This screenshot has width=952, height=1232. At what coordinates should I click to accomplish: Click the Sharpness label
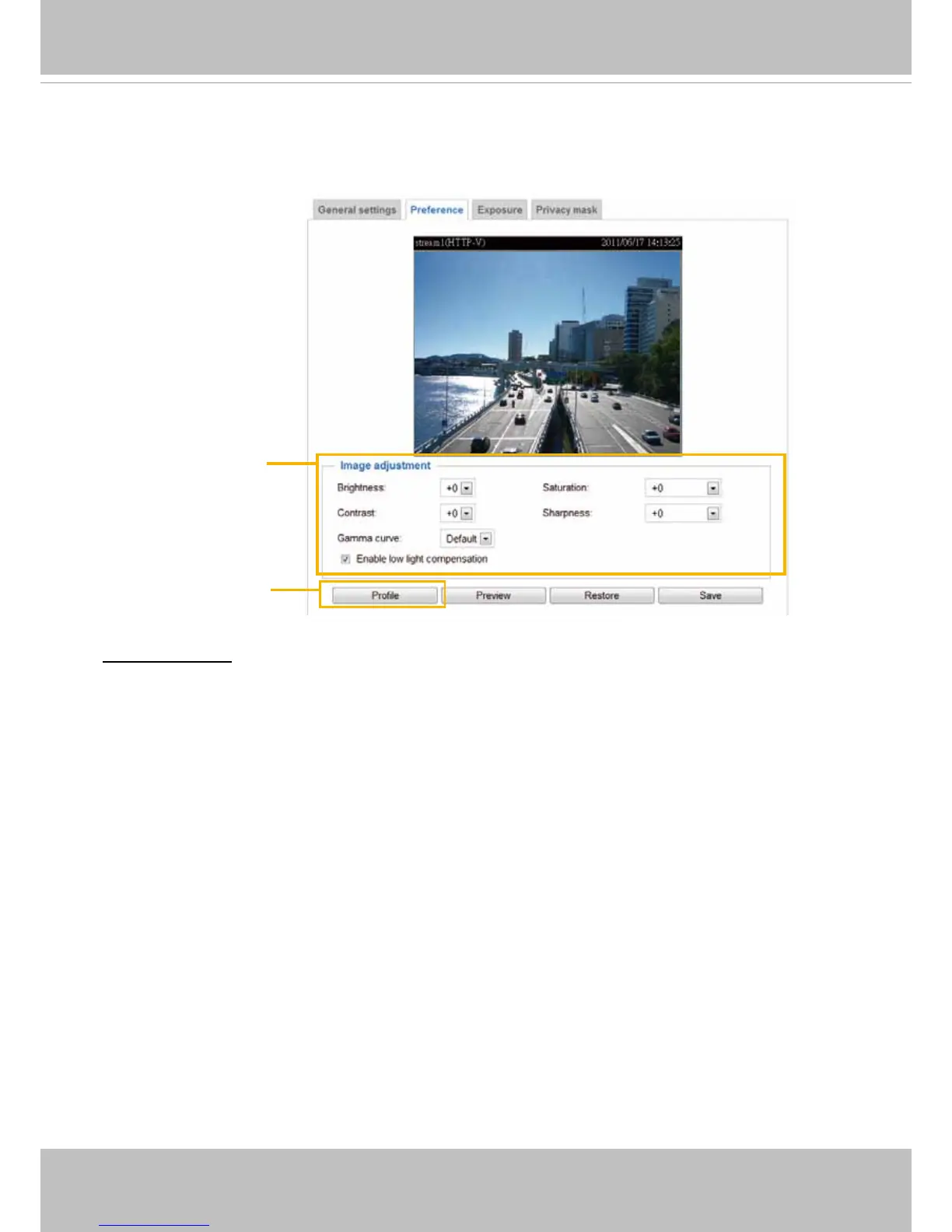tap(567, 513)
